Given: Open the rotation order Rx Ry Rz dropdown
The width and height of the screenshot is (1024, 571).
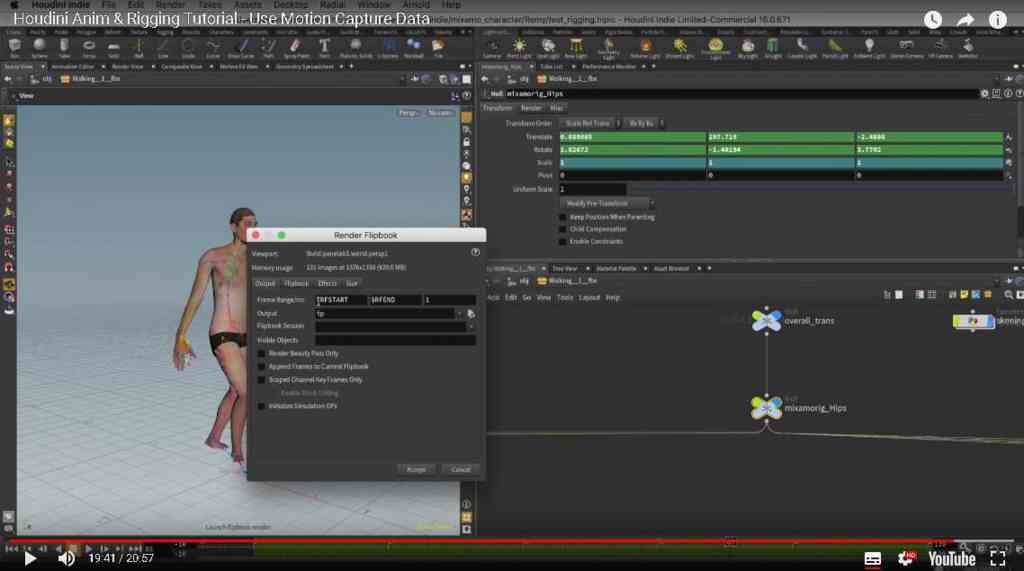Looking at the screenshot, I should coord(644,123).
